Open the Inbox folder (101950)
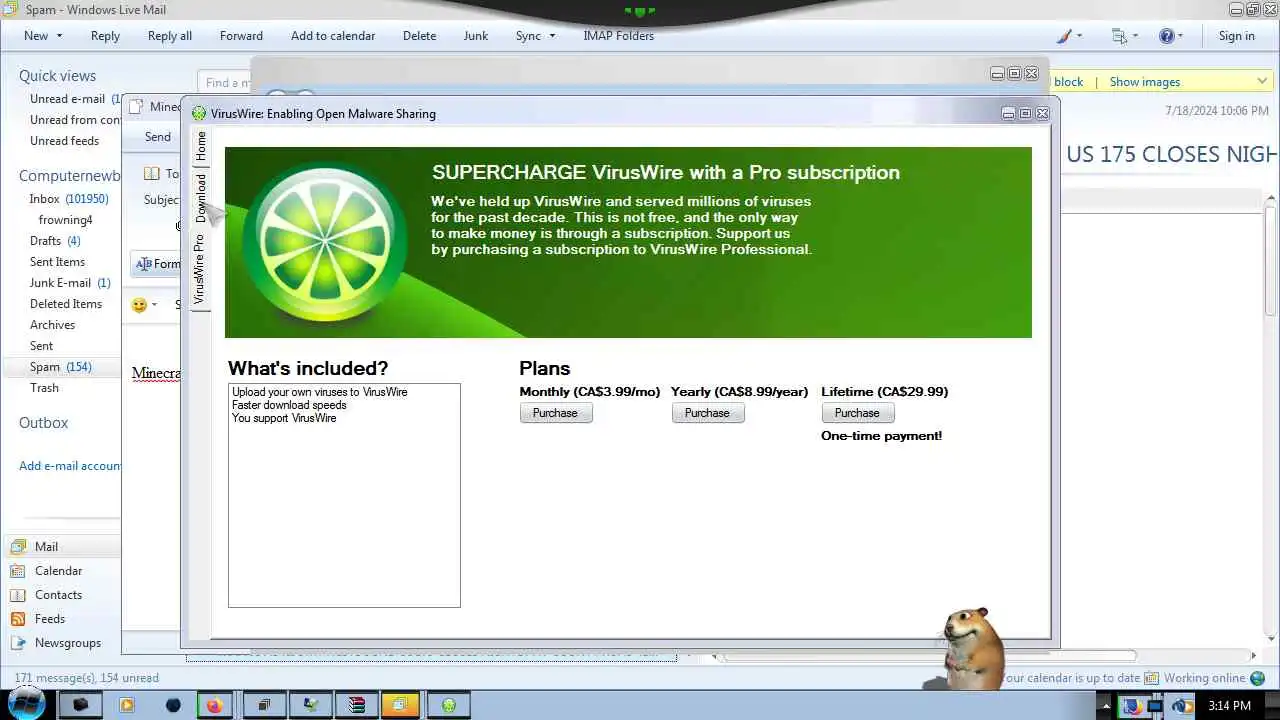Image resolution: width=1280 pixels, height=720 pixels. (x=69, y=199)
